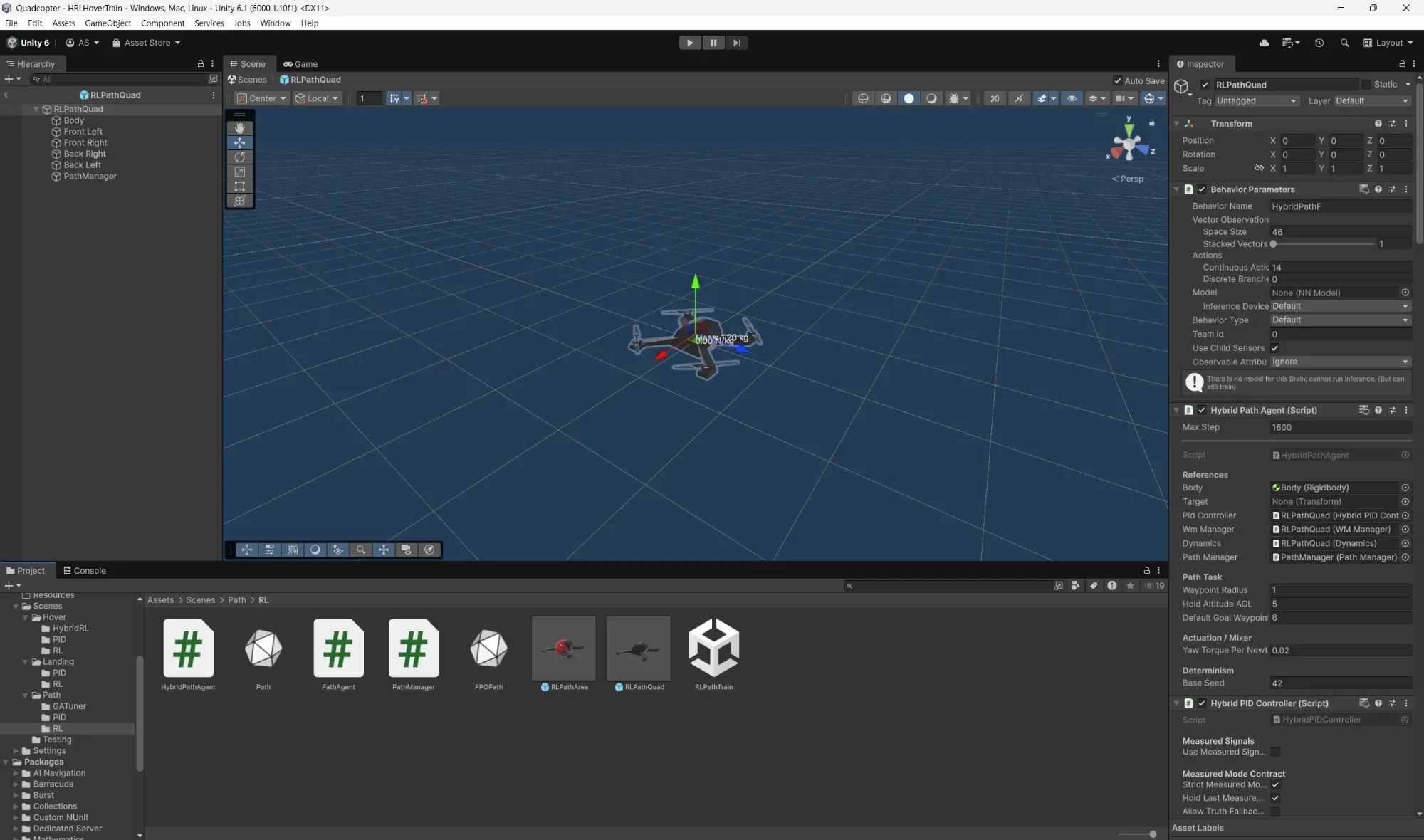Toggle the 2D view mode icon

995,98
